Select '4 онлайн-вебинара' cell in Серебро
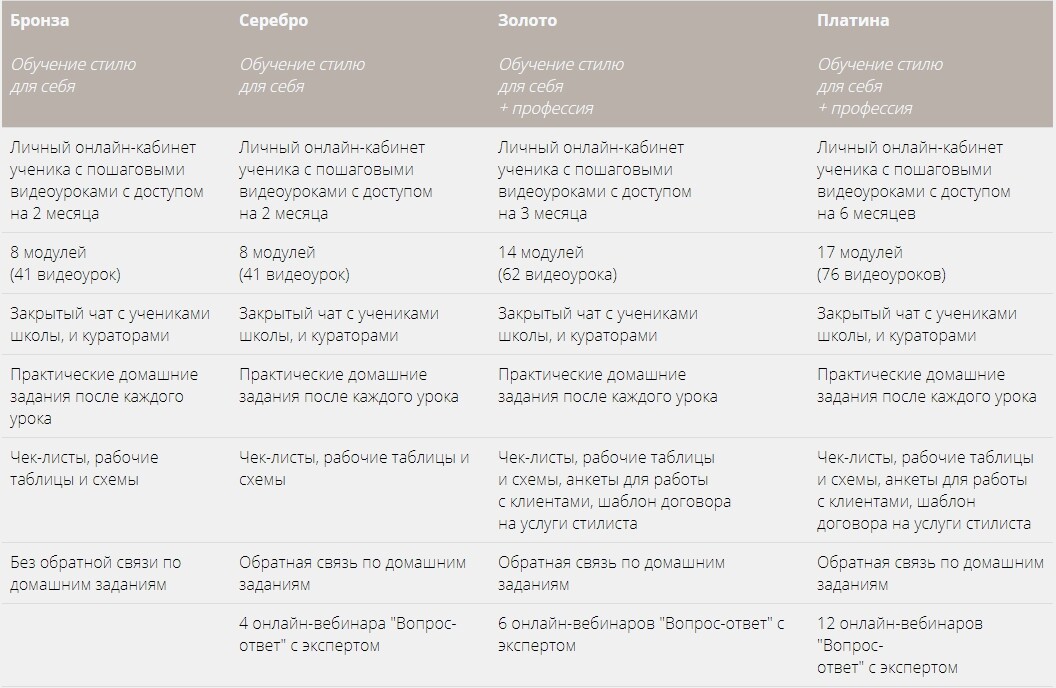Viewport: 1056px width, 688px height. [348, 634]
